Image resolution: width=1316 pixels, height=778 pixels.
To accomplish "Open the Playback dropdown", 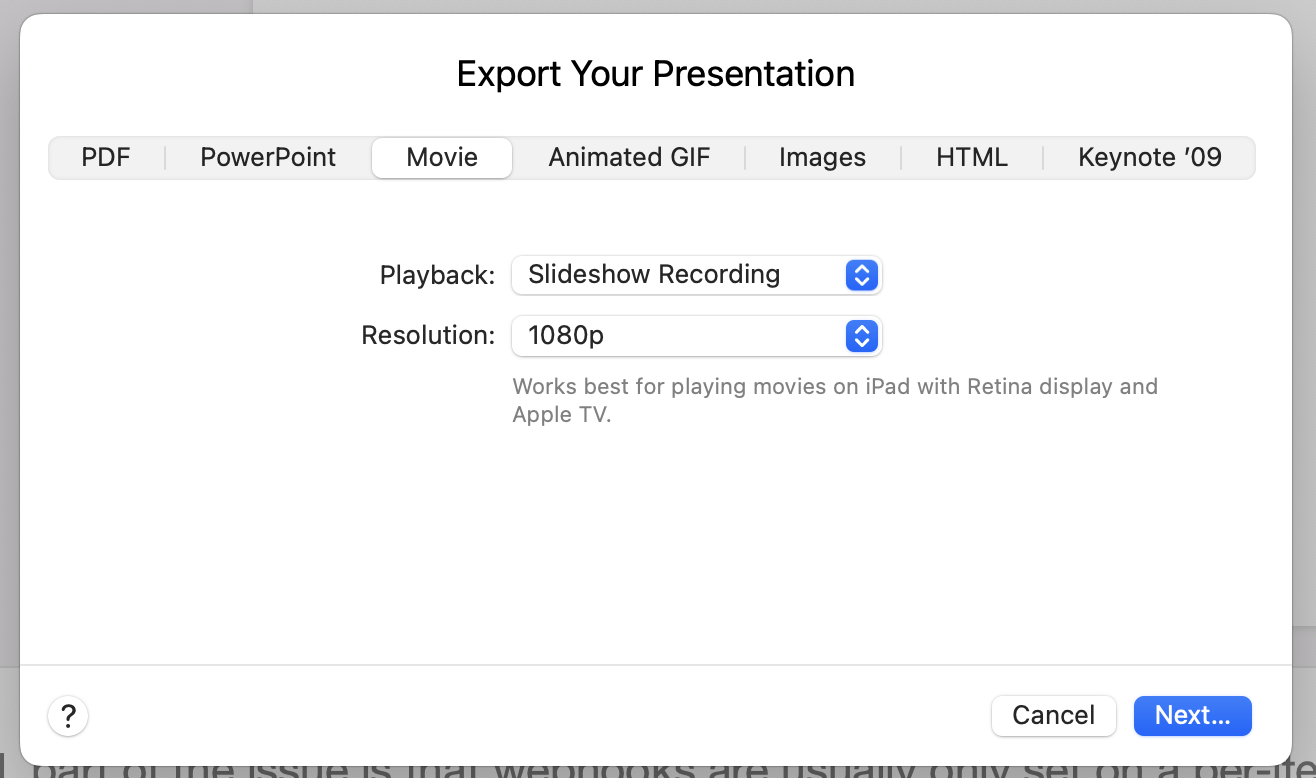I will coord(697,275).
